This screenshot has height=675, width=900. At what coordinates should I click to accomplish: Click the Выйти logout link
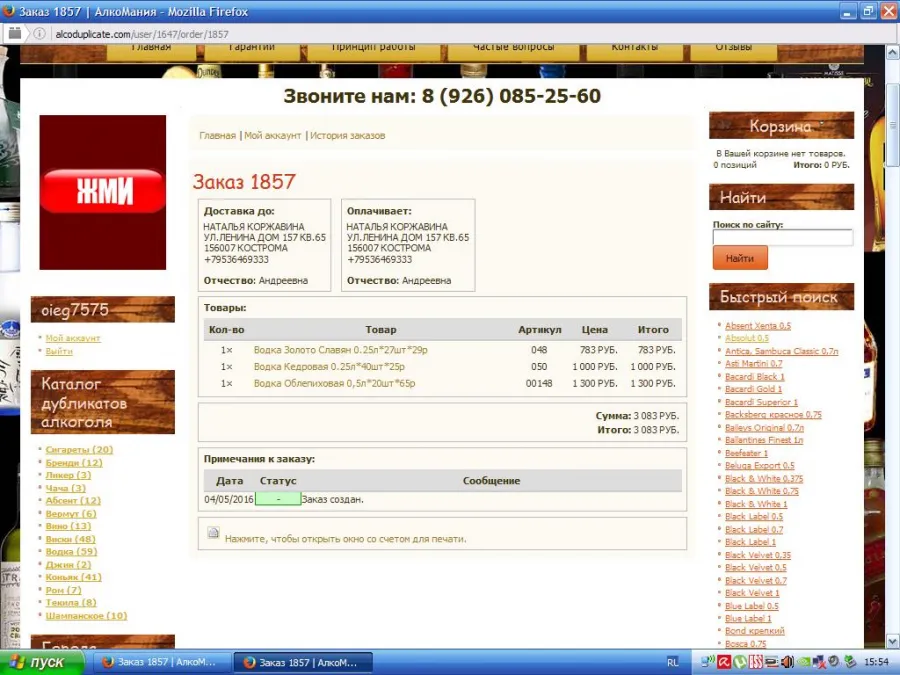pyautogui.click(x=59, y=351)
